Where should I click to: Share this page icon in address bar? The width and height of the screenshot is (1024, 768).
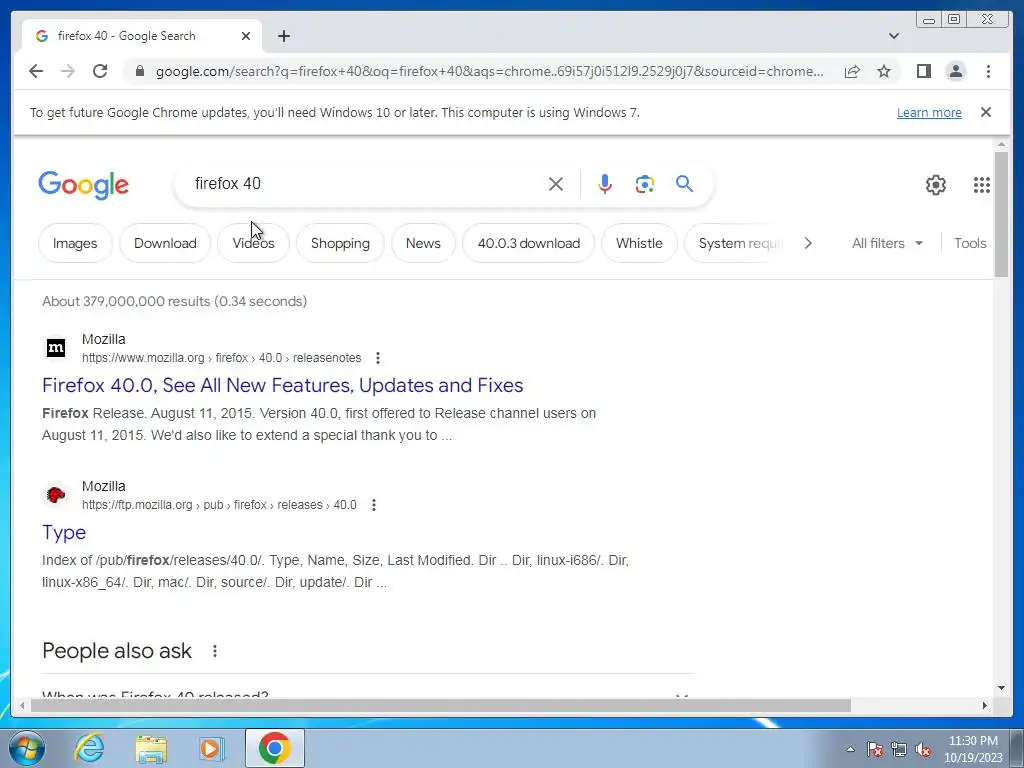(852, 71)
